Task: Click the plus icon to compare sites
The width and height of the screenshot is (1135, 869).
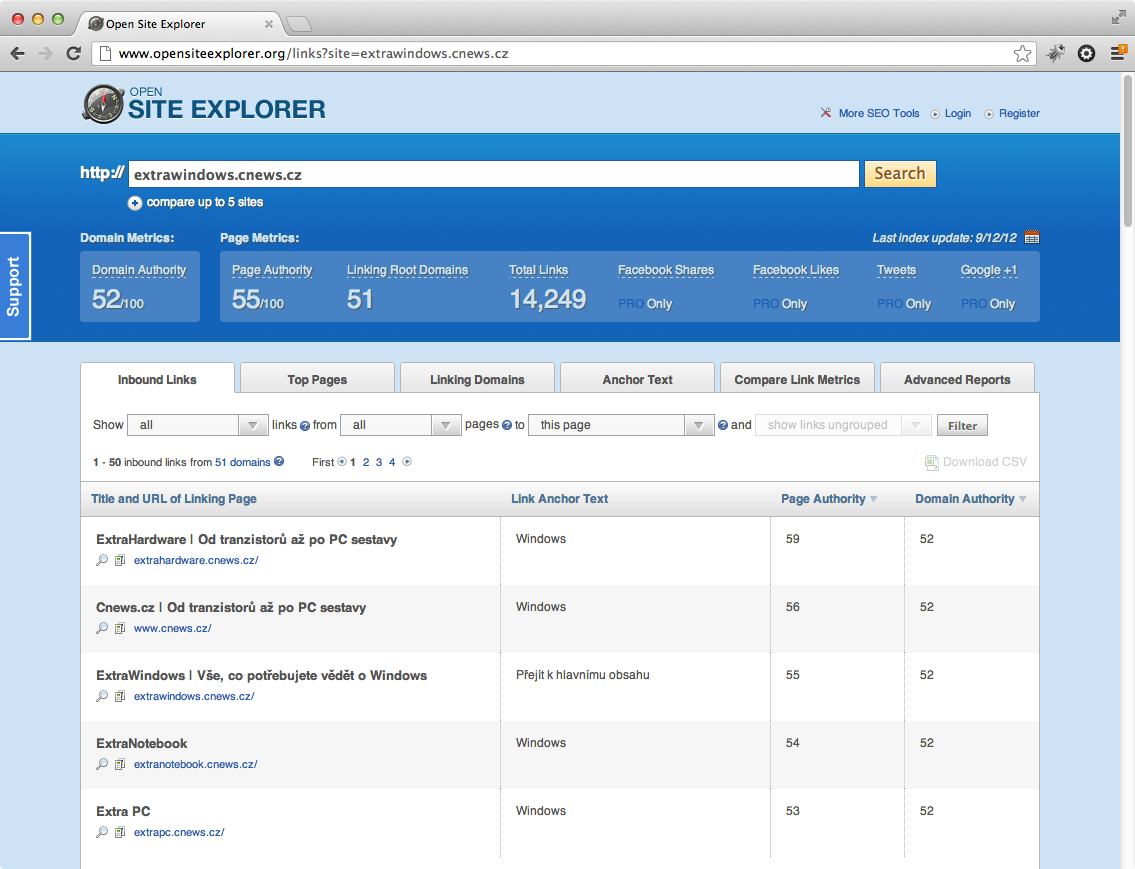Action: (x=135, y=203)
